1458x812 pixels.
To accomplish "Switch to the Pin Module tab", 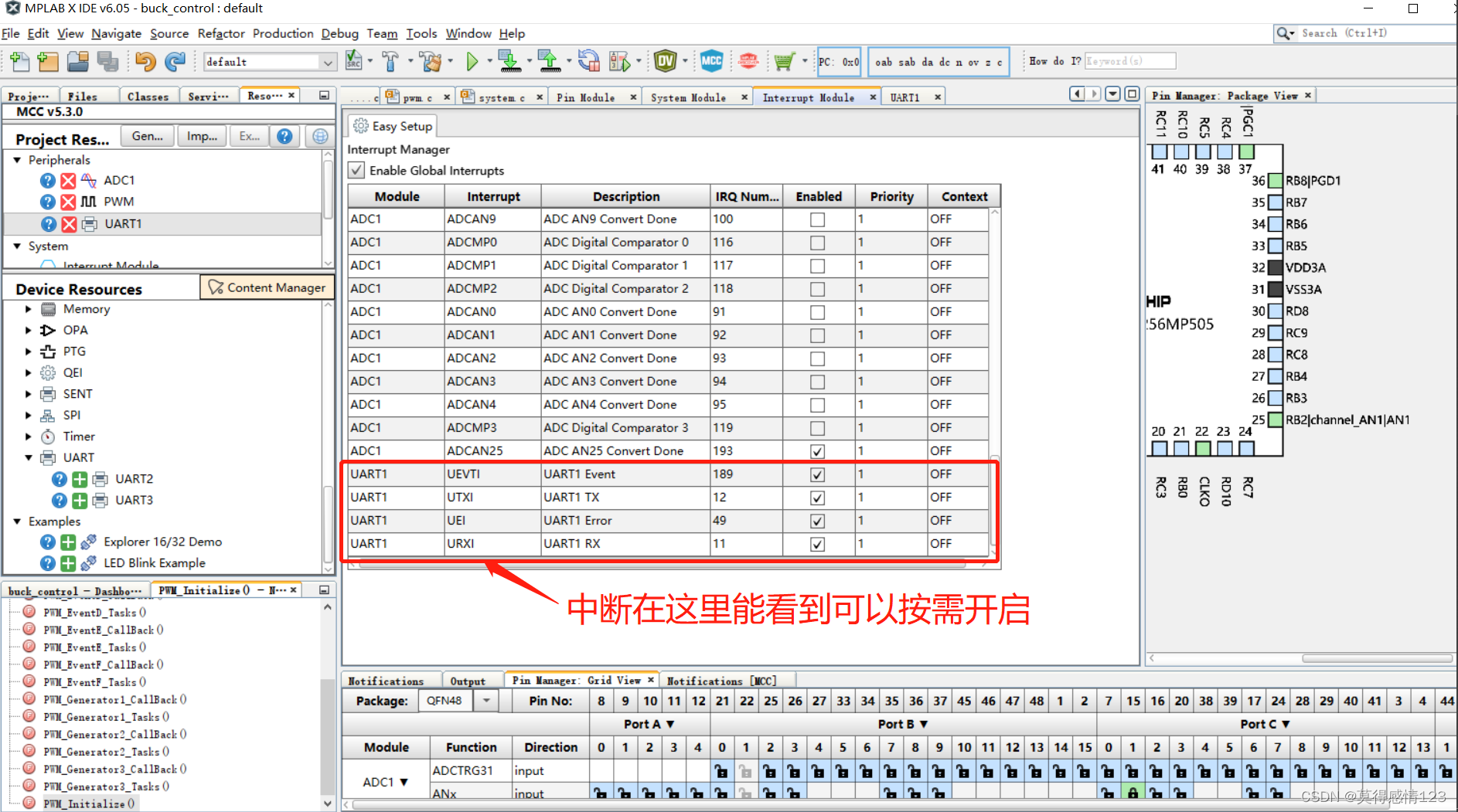I will click(x=587, y=97).
